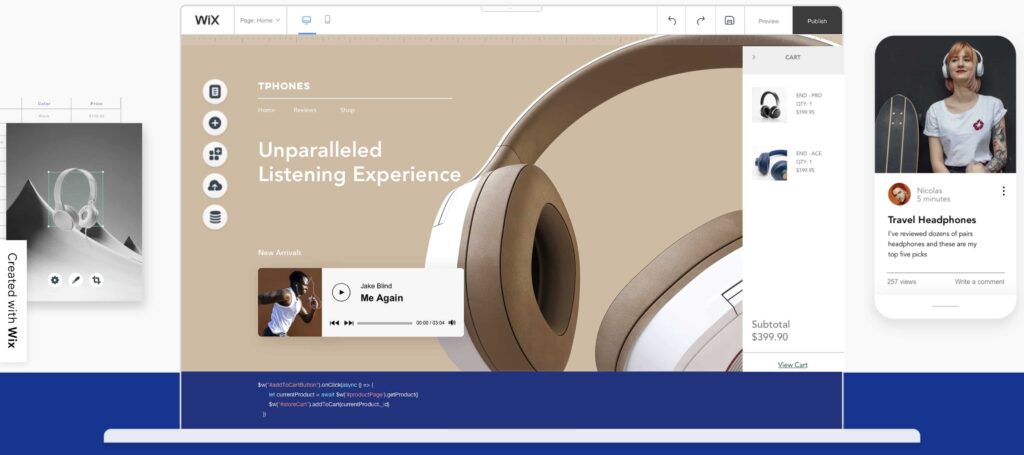Select the Unparalleled Listening Experience heading

pyautogui.click(x=359, y=162)
